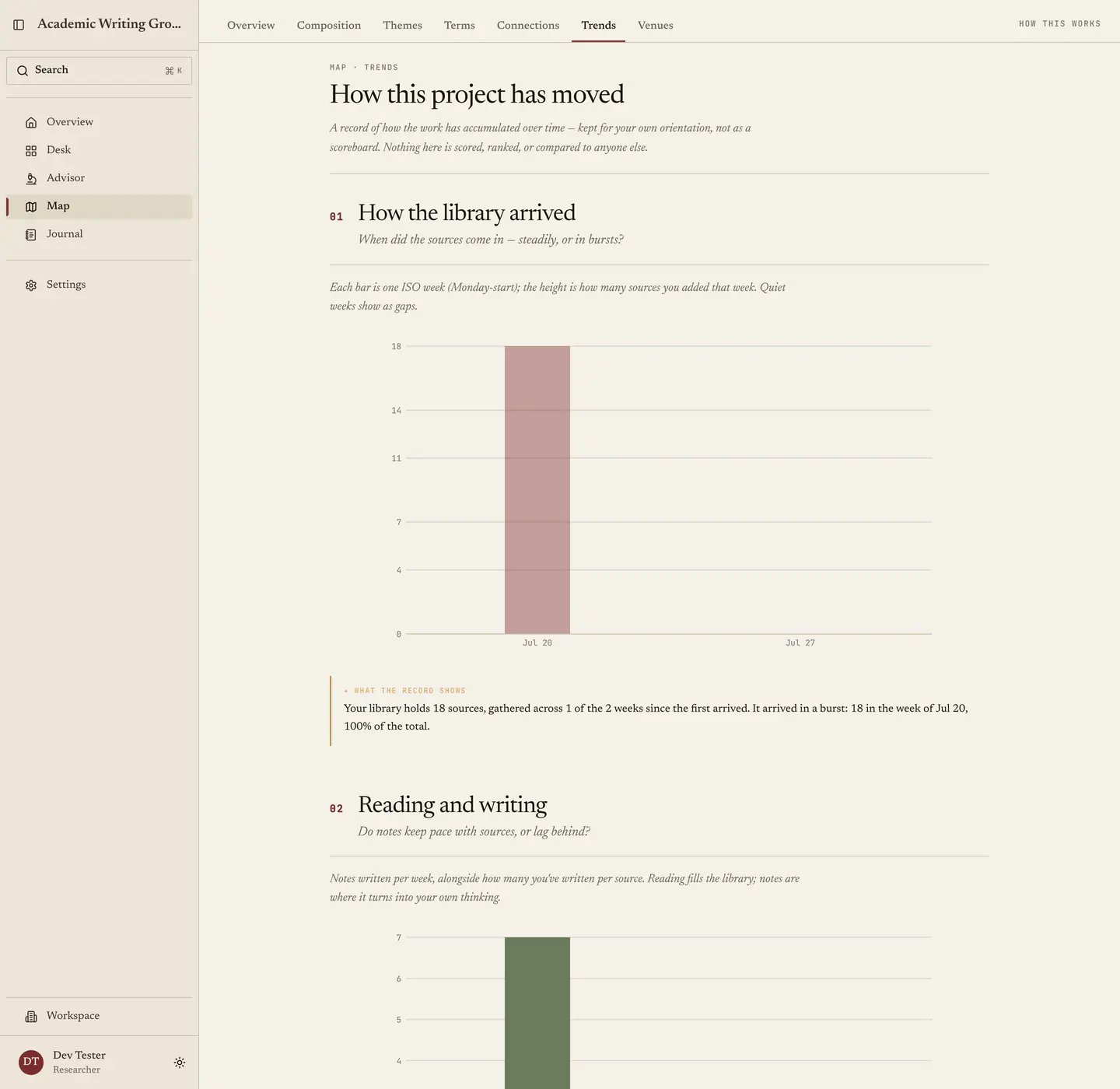Image resolution: width=1120 pixels, height=1089 pixels.
Task: Toggle the light theme sun icon
Action: (x=180, y=1063)
